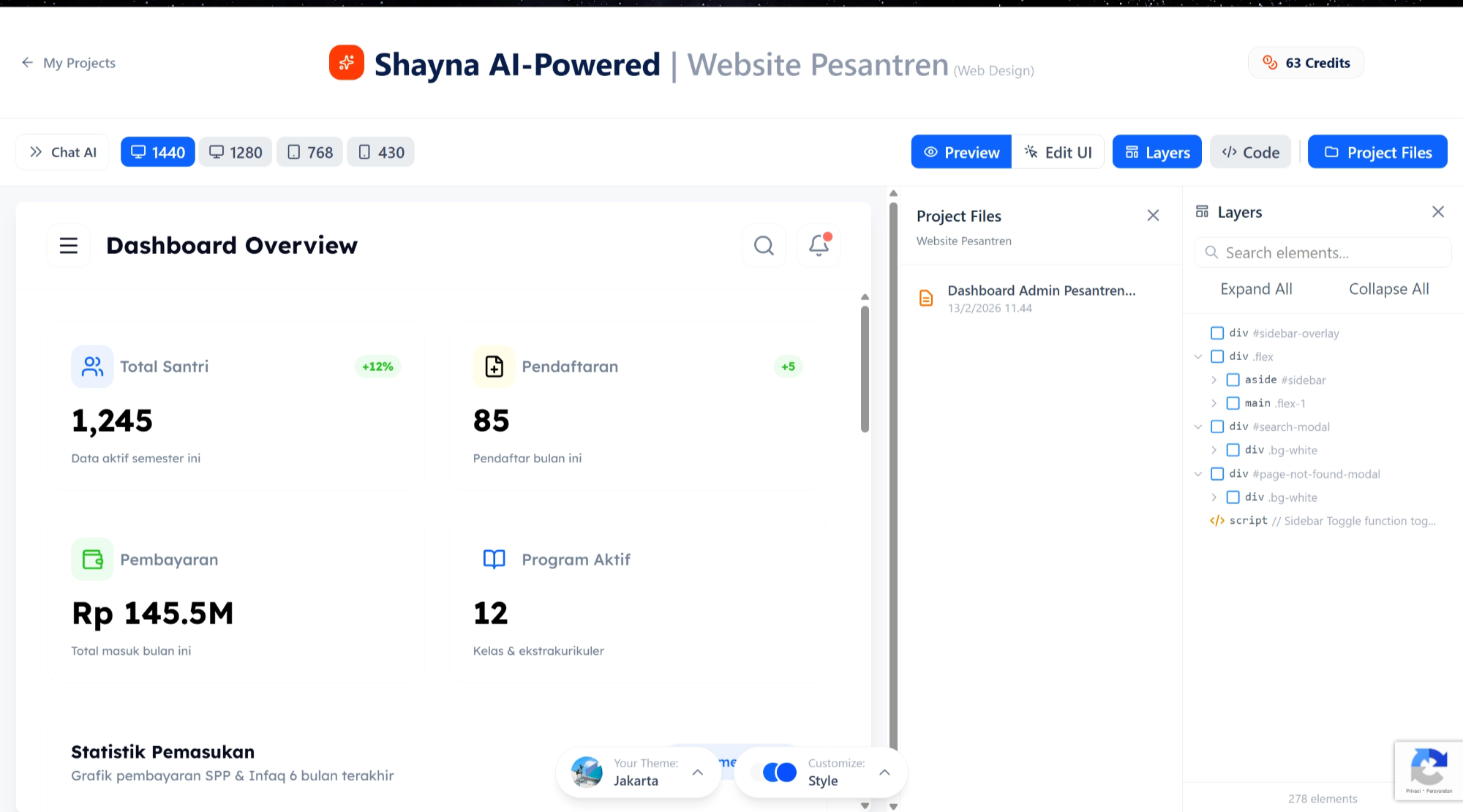The width and height of the screenshot is (1463, 812).
Task: Click Expand All in the Layers panel
Action: coord(1256,288)
